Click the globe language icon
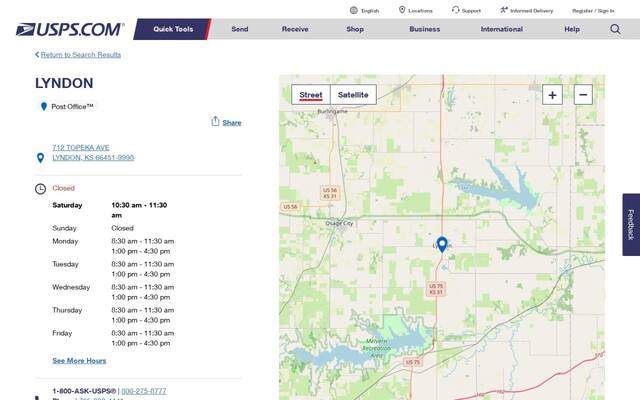 (x=353, y=11)
